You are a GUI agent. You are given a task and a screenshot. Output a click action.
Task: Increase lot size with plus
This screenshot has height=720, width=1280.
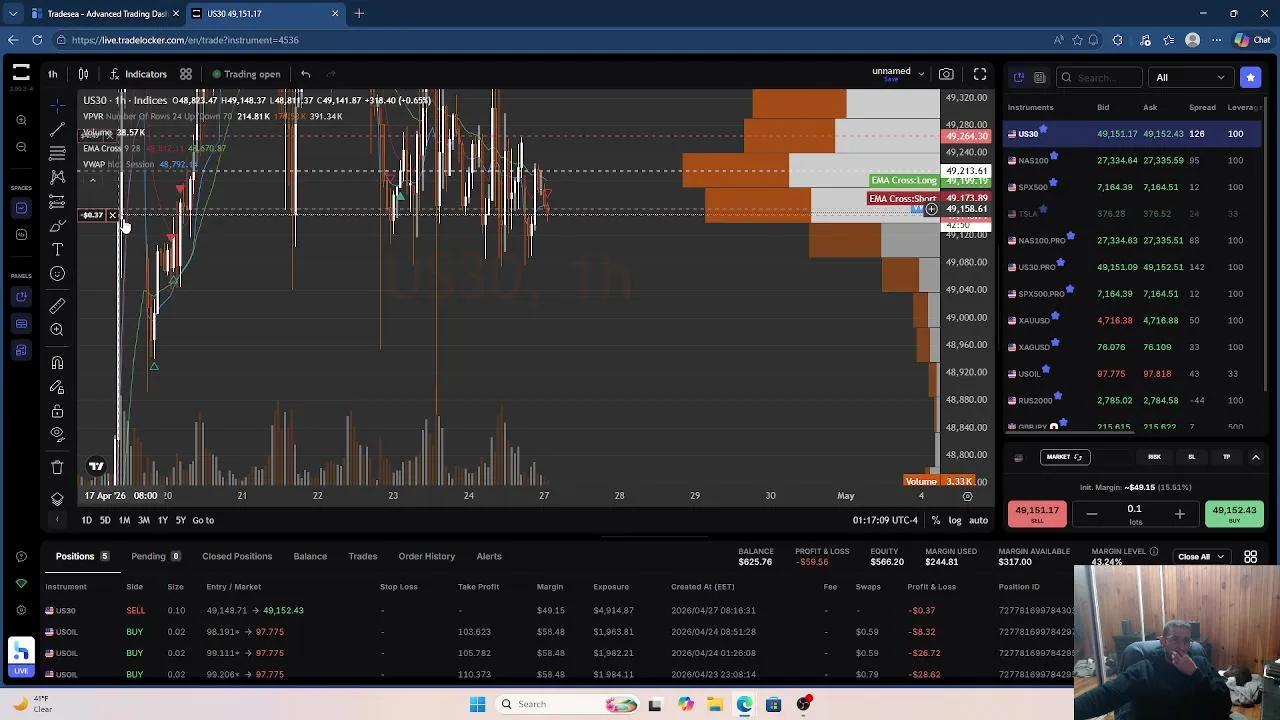[1180, 514]
